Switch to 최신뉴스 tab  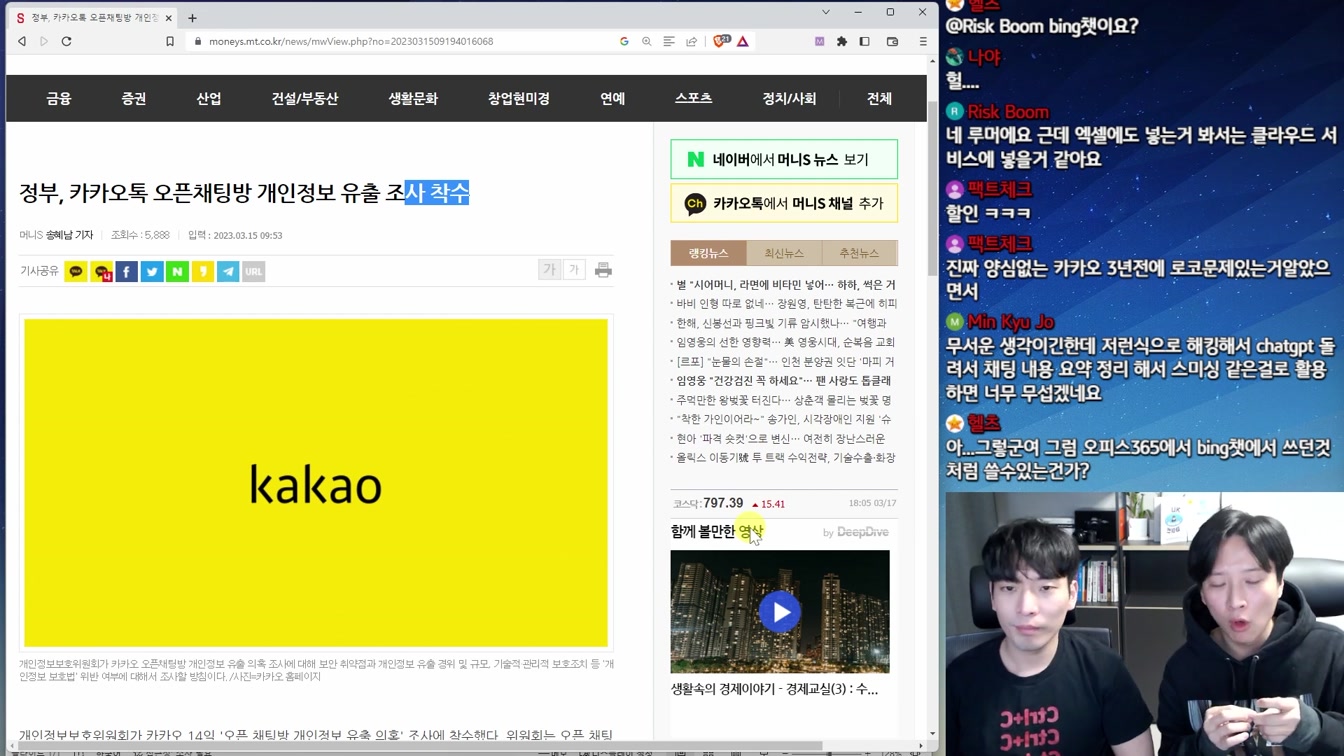(784, 253)
